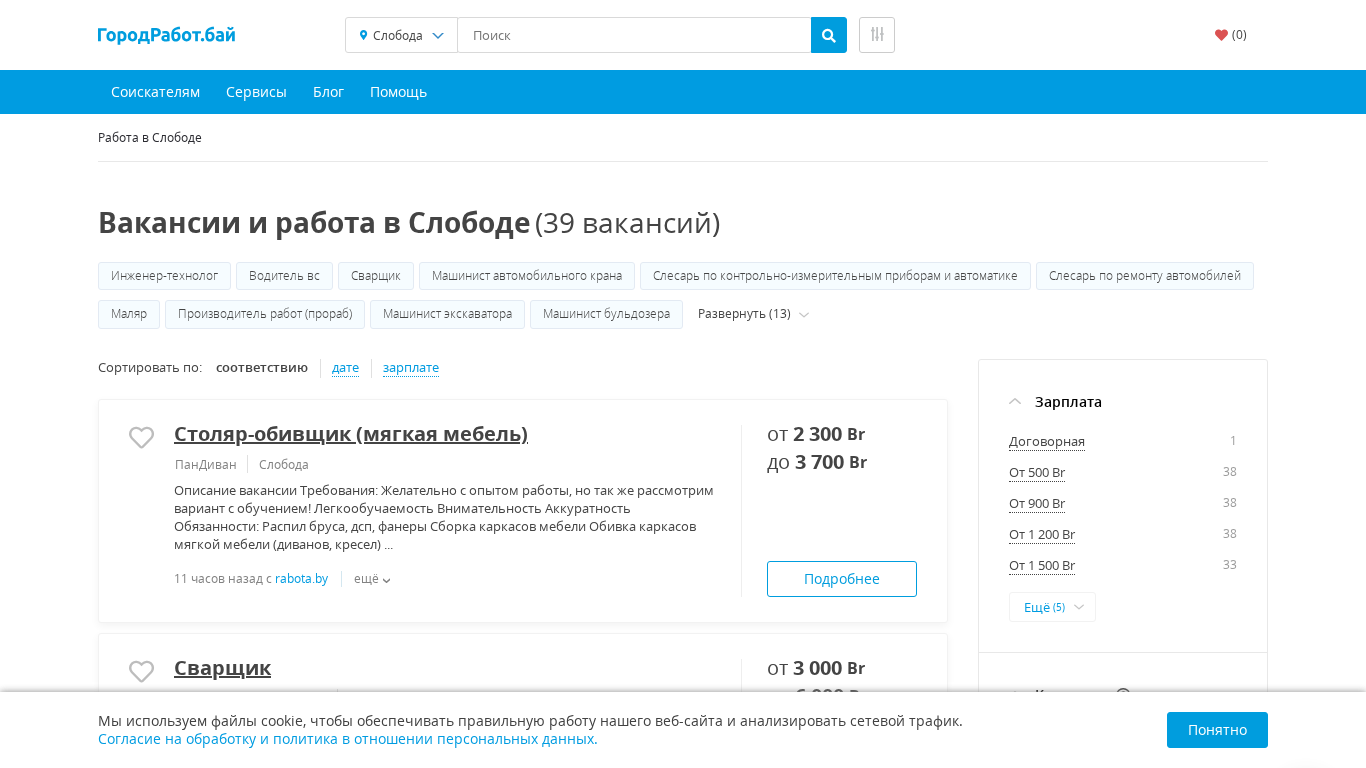1366x768 pixels.
Task: Click salary 'от 2 300 Br' text
Action: pyautogui.click(x=816, y=434)
